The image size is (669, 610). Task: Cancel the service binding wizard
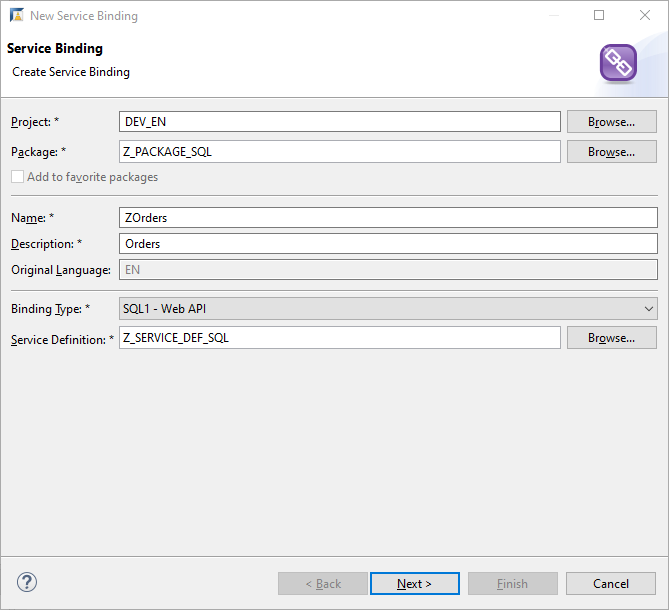611,584
